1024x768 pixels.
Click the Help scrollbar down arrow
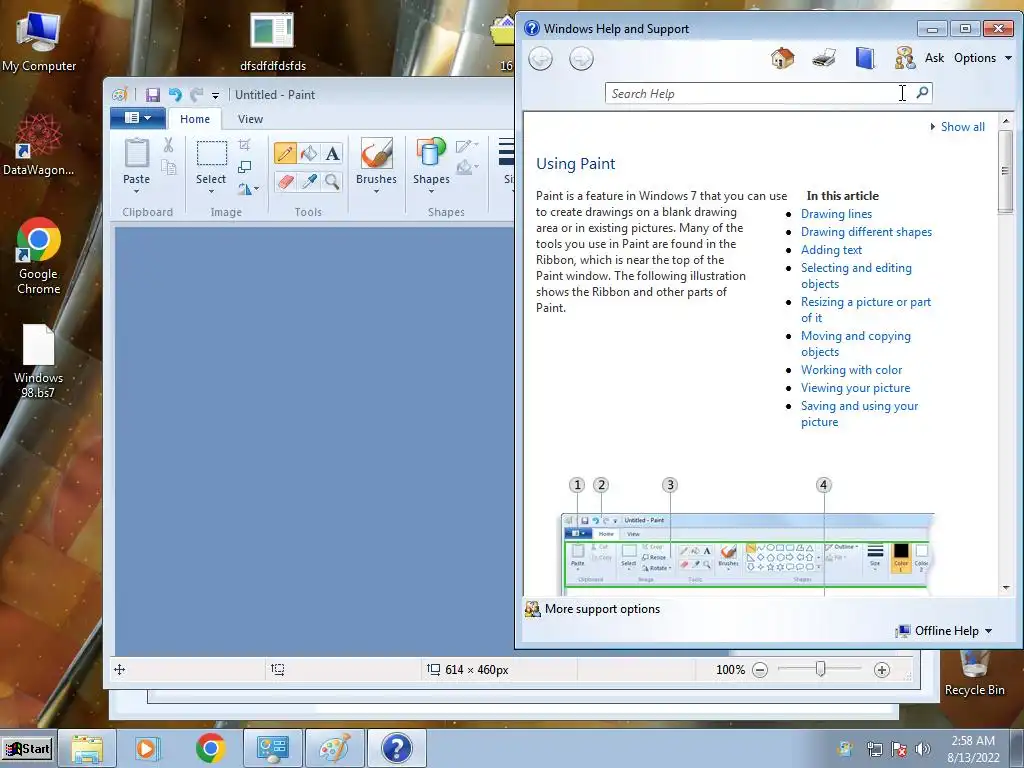pos(1006,588)
